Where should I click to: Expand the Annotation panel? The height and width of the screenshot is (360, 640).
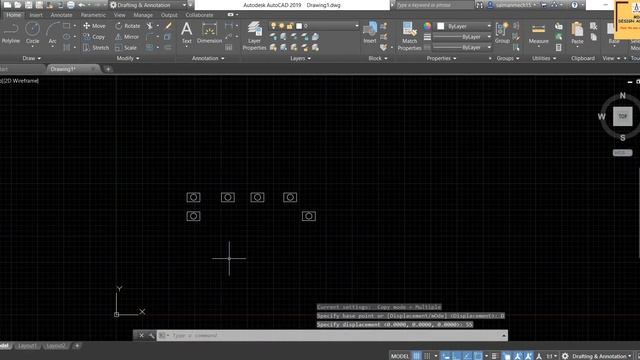(208, 58)
